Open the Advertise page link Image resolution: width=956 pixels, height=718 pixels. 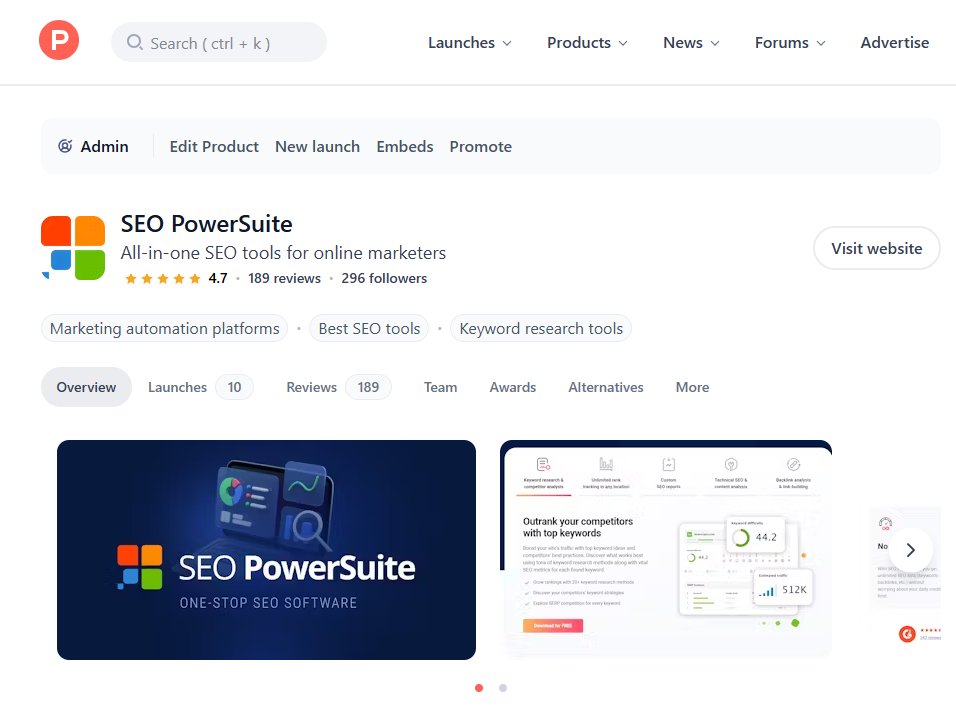[894, 43]
